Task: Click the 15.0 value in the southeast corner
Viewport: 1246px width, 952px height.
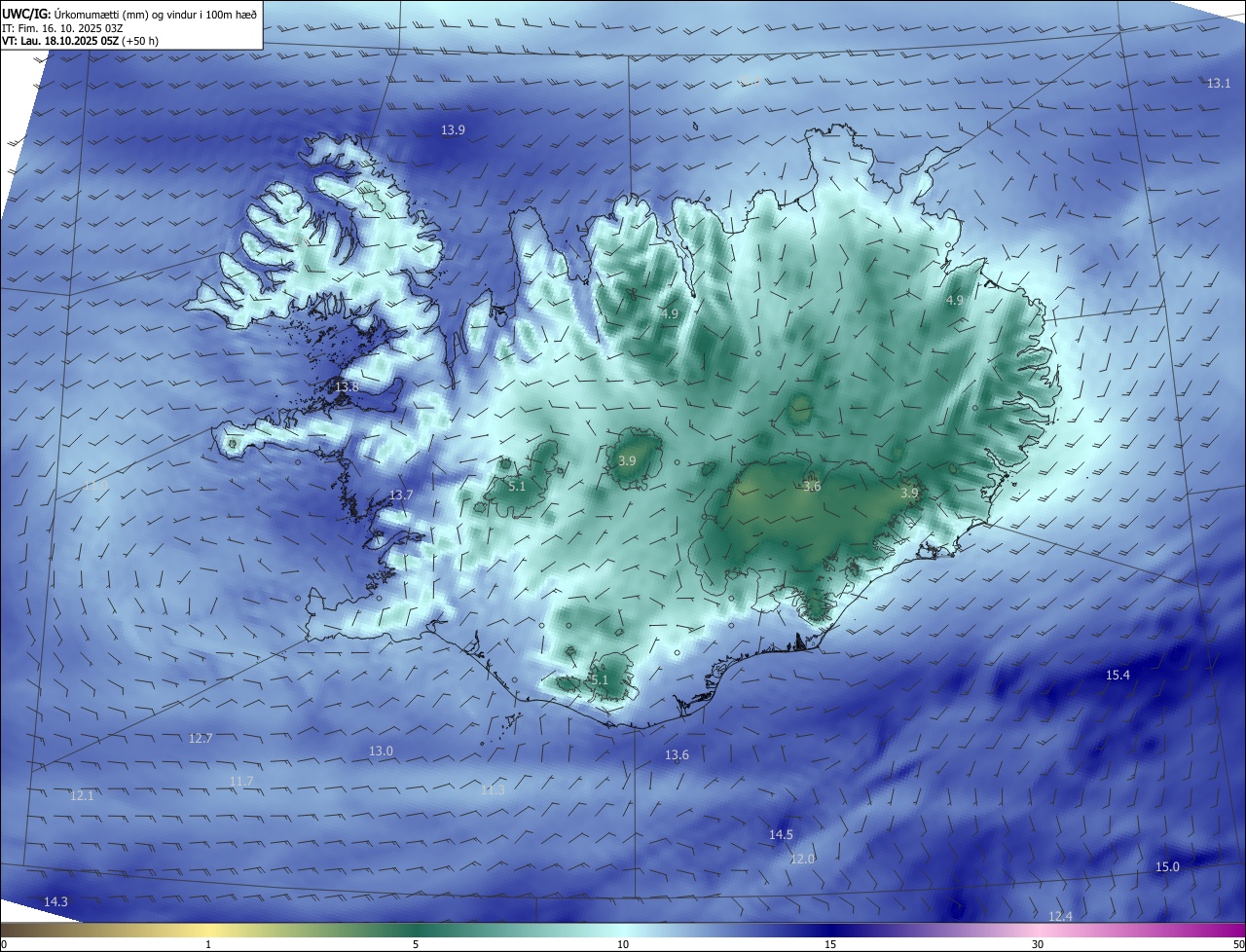Action: click(x=1167, y=867)
